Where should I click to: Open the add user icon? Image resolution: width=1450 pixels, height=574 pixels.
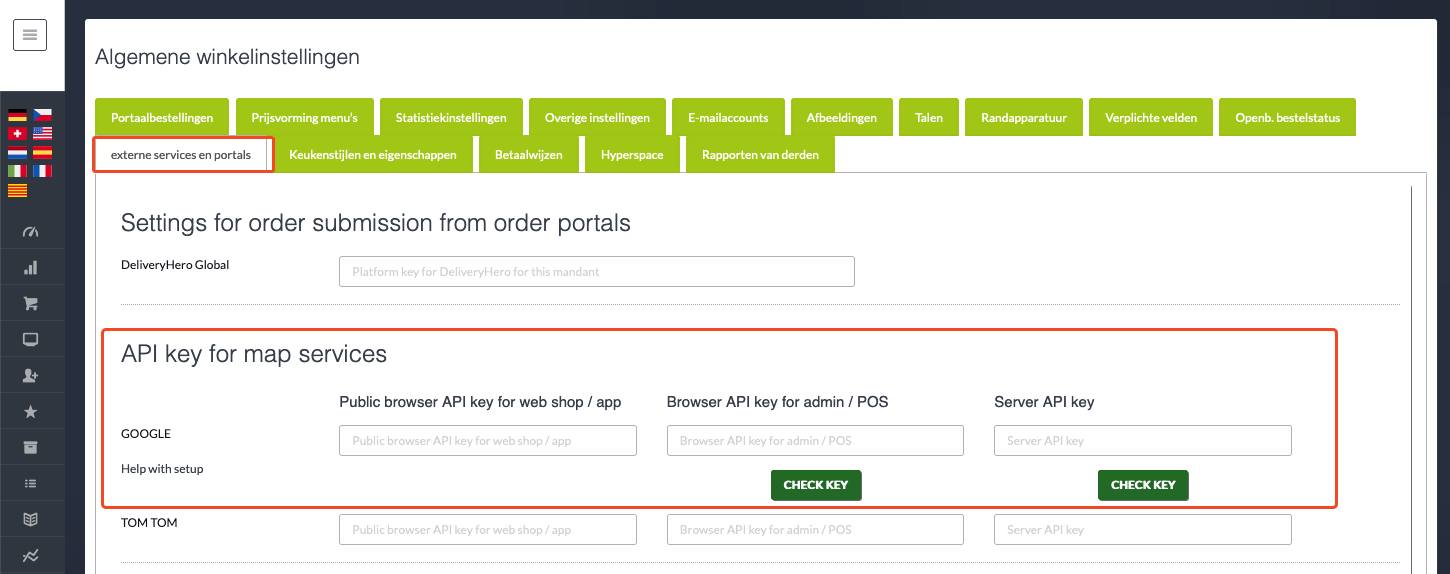click(x=30, y=375)
